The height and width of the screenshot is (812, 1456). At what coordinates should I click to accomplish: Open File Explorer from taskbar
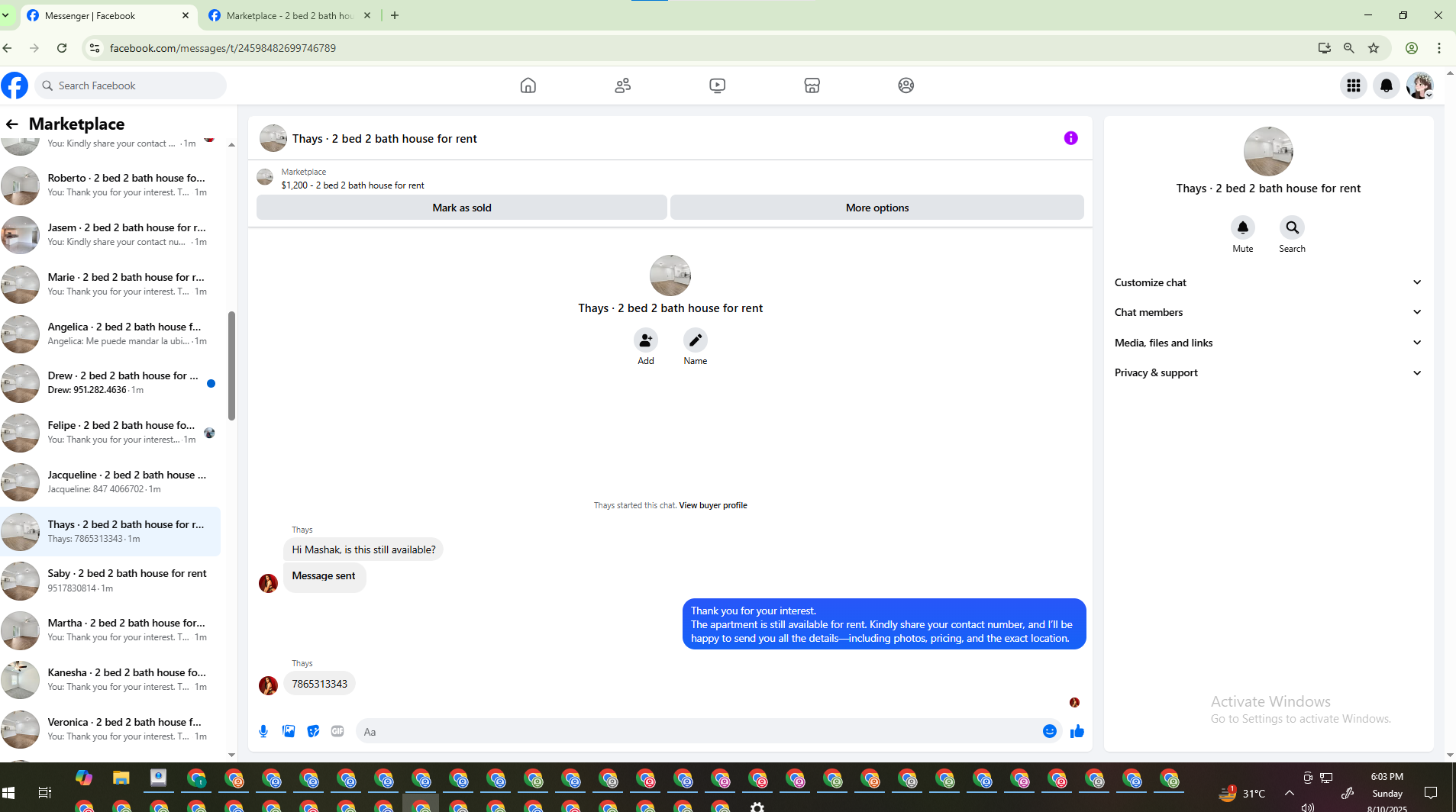pyautogui.click(x=121, y=778)
